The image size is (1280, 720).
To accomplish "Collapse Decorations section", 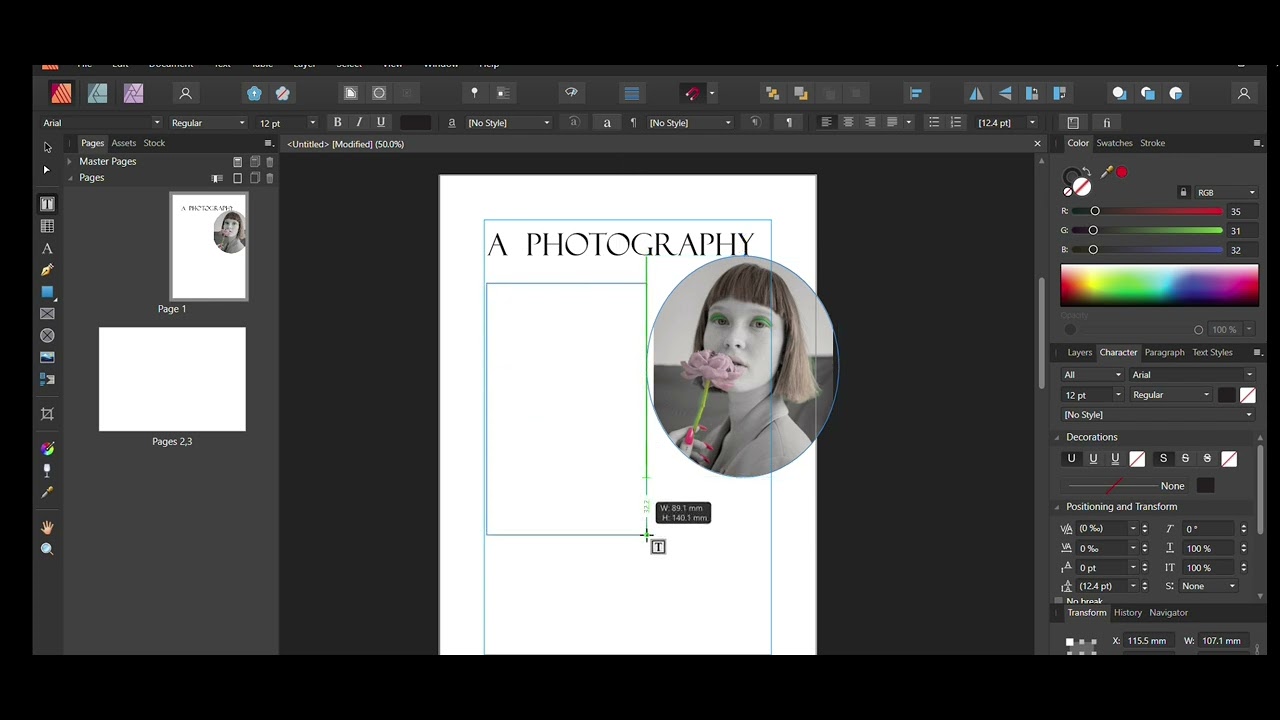I will click(1057, 437).
